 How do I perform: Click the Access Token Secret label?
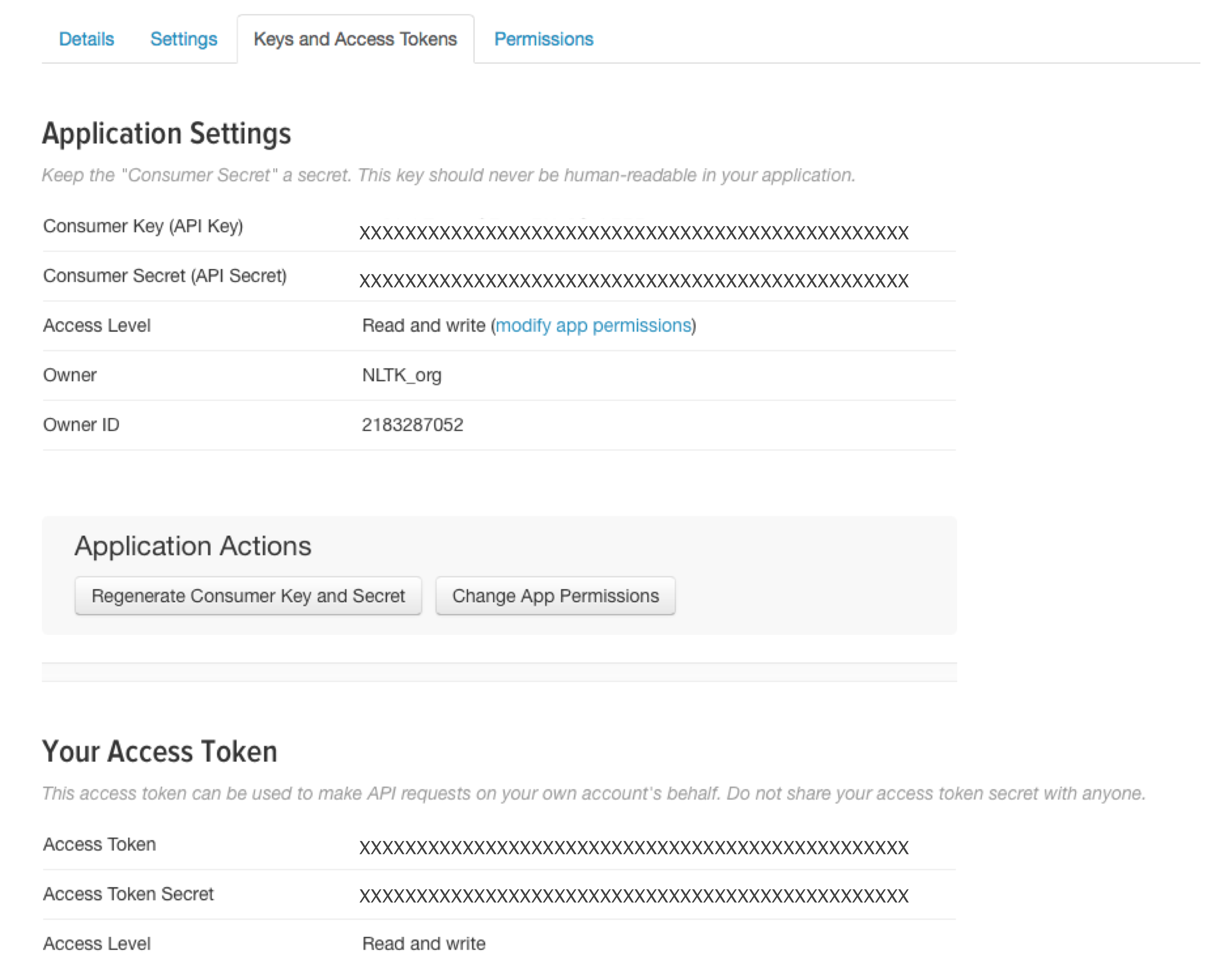[128, 894]
